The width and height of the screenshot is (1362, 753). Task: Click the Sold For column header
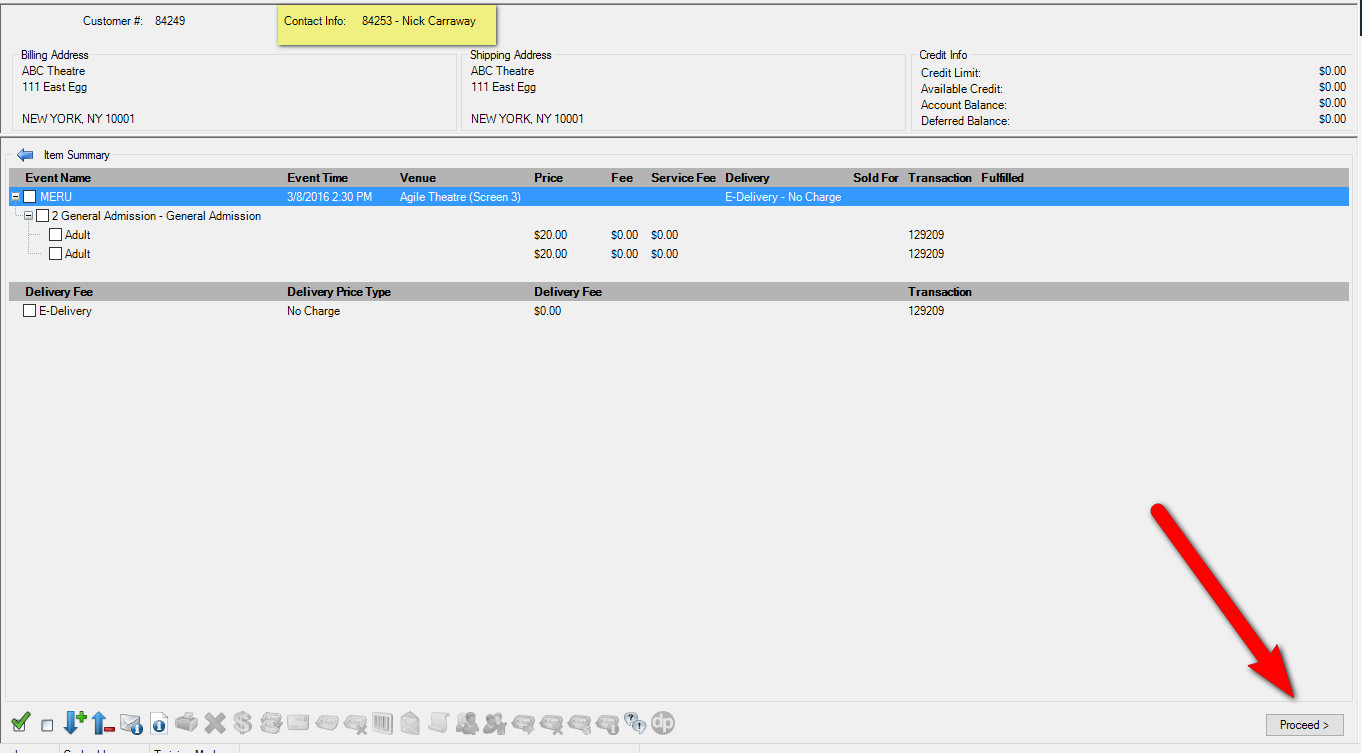(x=876, y=178)
